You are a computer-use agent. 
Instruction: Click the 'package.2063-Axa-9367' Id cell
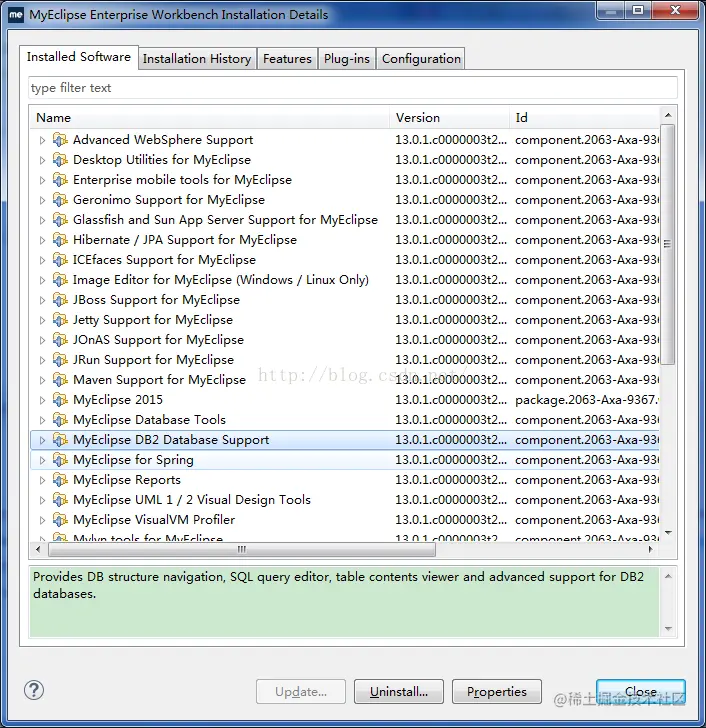coord(587,400)
